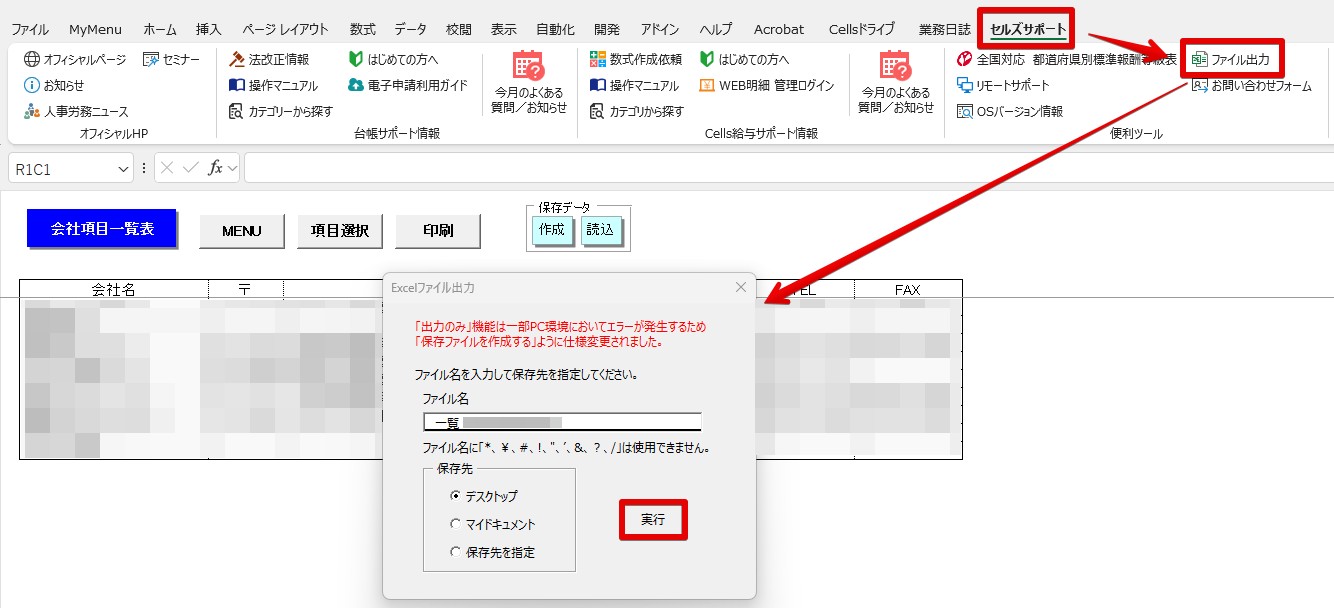Click the ファイル出力 Excel icon
Screen dimensions: 1334x608
click(x=1199, y=60)
